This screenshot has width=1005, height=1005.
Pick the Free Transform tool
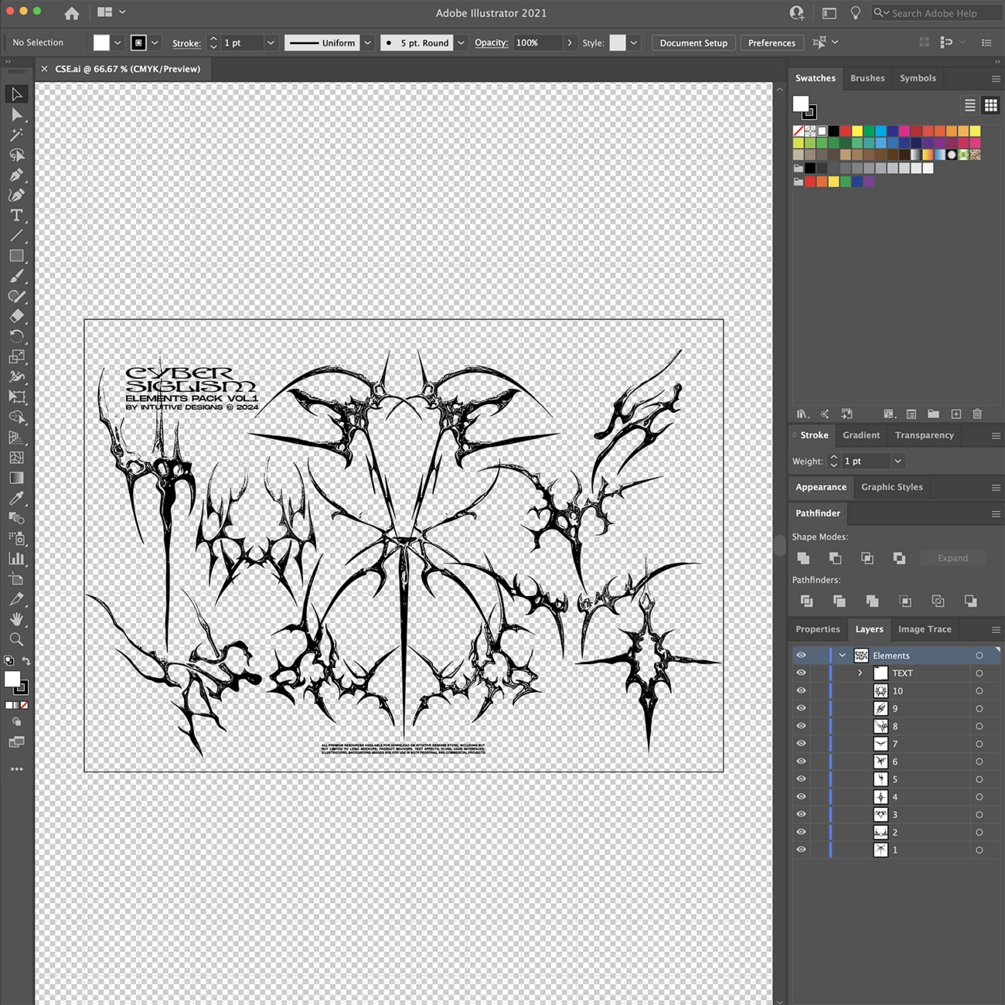17,397
